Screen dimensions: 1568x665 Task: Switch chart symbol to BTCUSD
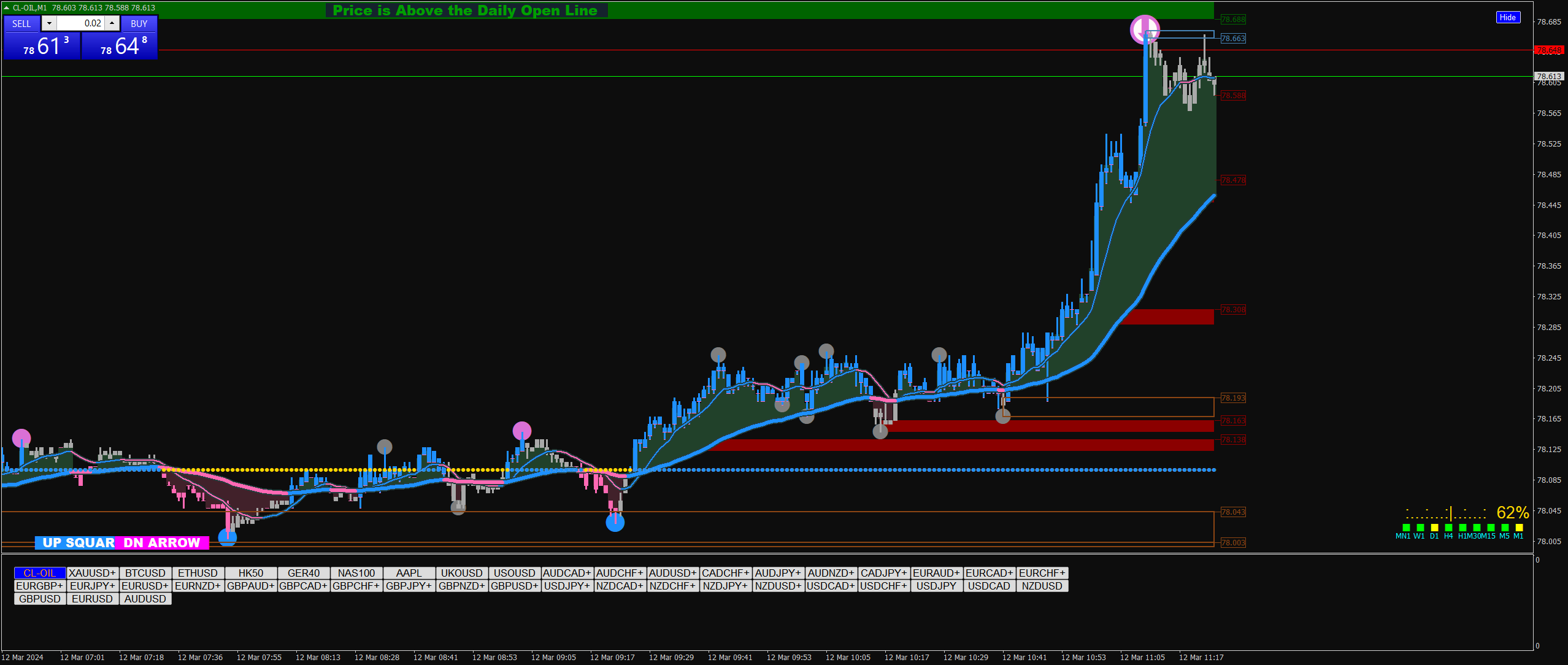(x=145, y=573)
